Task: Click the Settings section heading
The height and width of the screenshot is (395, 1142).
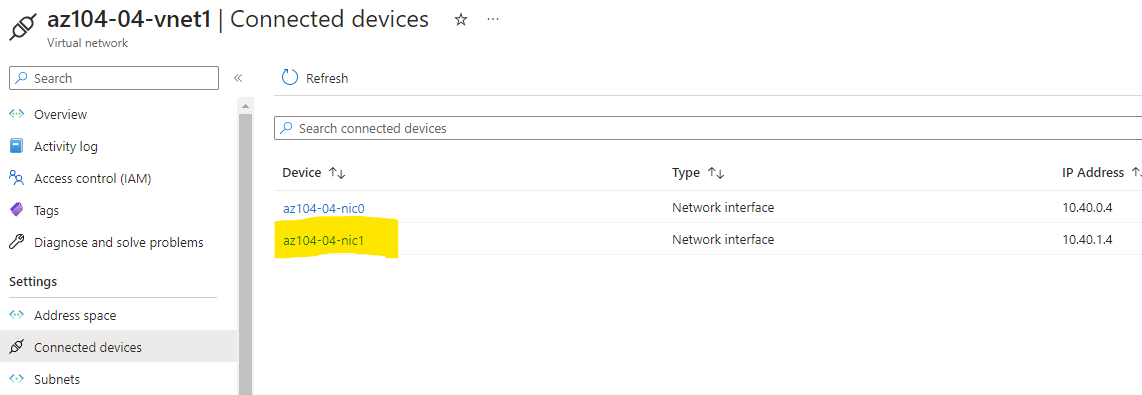Action: [x=33, y=281]
